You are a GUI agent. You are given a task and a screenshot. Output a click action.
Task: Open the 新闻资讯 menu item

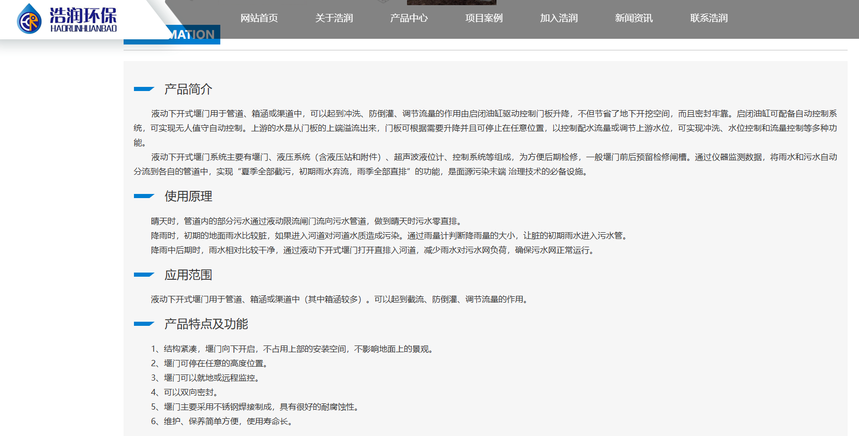634,18
